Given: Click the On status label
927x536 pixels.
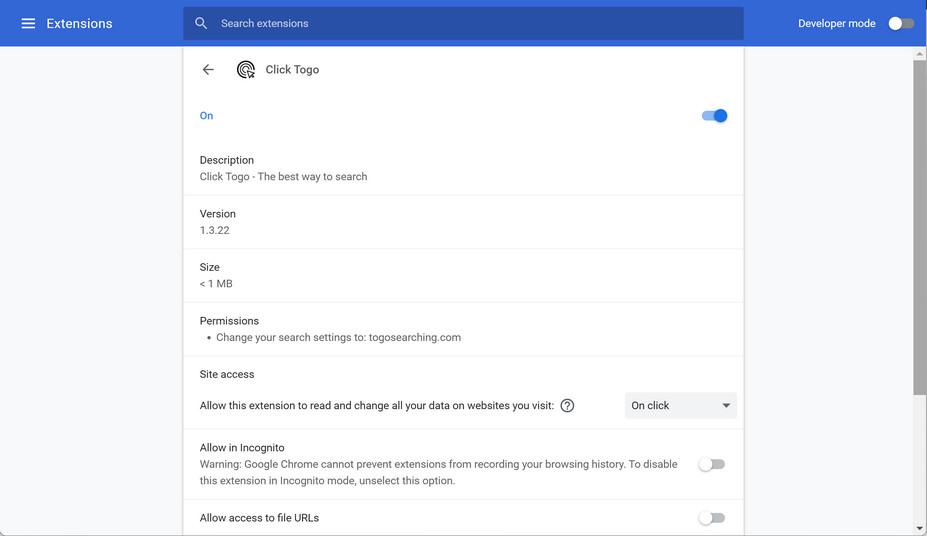Looking at the screenshot, I should pyautogui.click(x=206, y=116).
